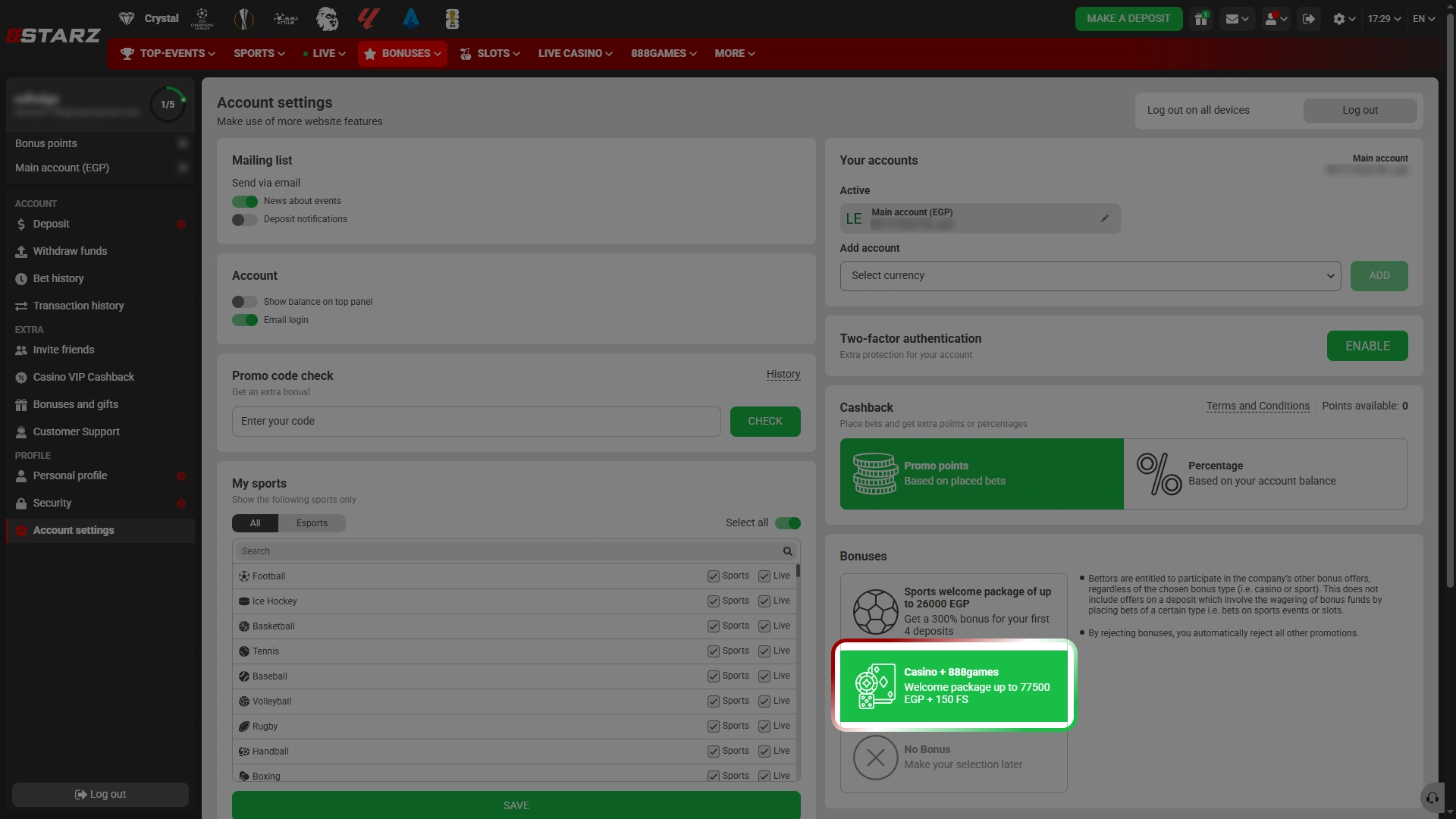Screen dimensions: 1456x819
Task: Select the Sports welcome package football icon
Action: 875,611
